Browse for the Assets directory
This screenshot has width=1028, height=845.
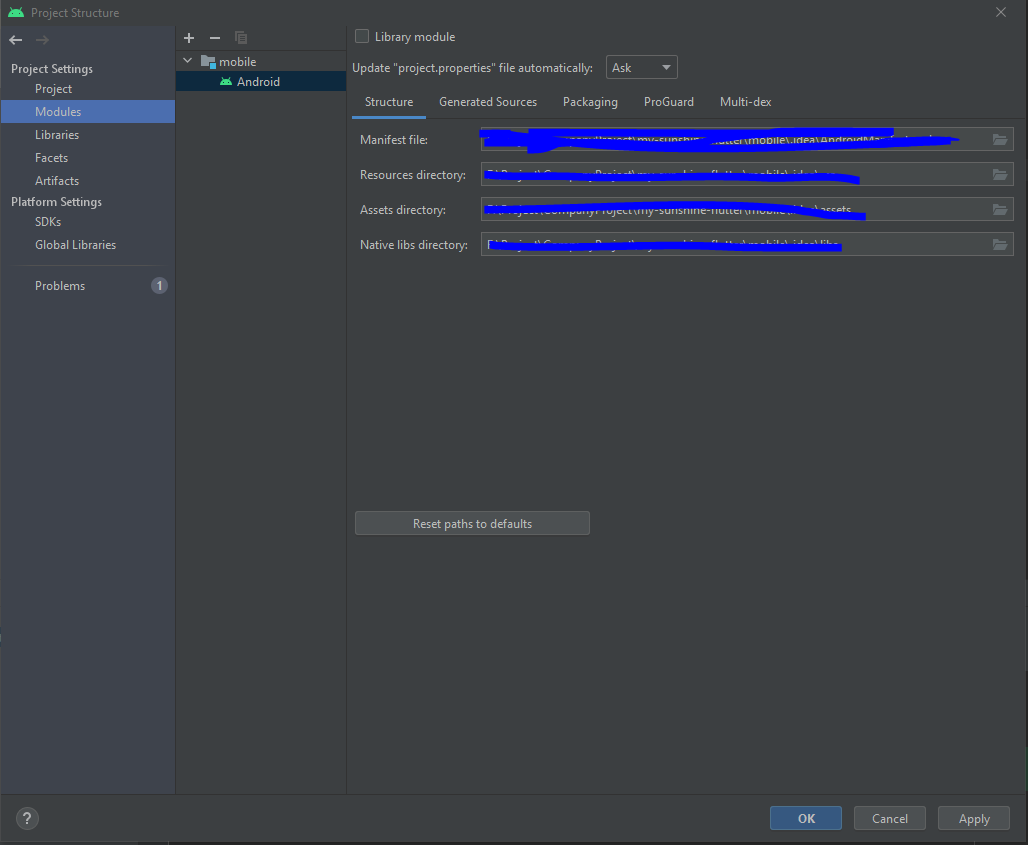(x=999, y=210)
